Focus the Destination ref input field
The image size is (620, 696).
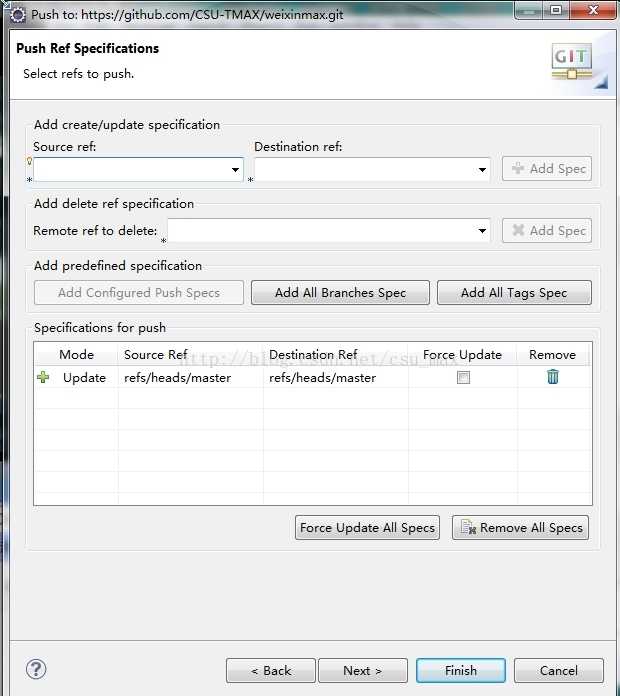click(x=372, y=169)
